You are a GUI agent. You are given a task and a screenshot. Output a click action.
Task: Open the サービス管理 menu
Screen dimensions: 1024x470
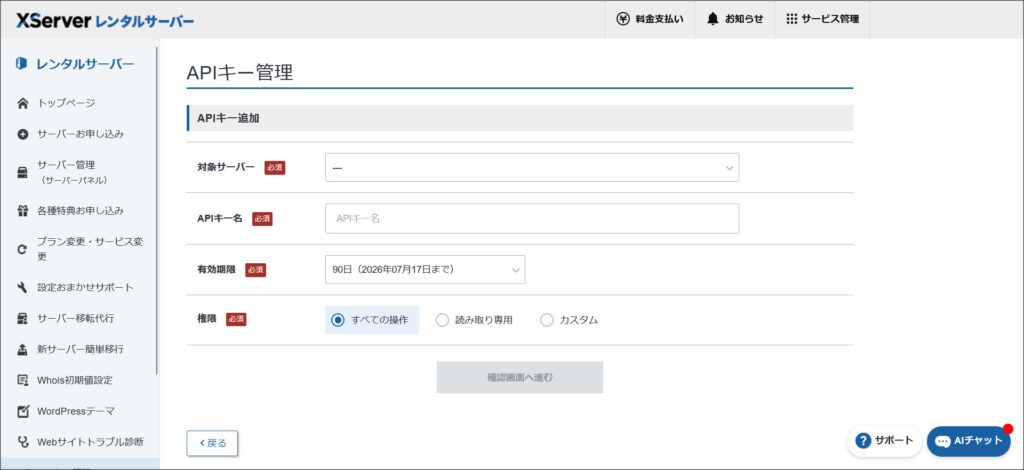822,19
